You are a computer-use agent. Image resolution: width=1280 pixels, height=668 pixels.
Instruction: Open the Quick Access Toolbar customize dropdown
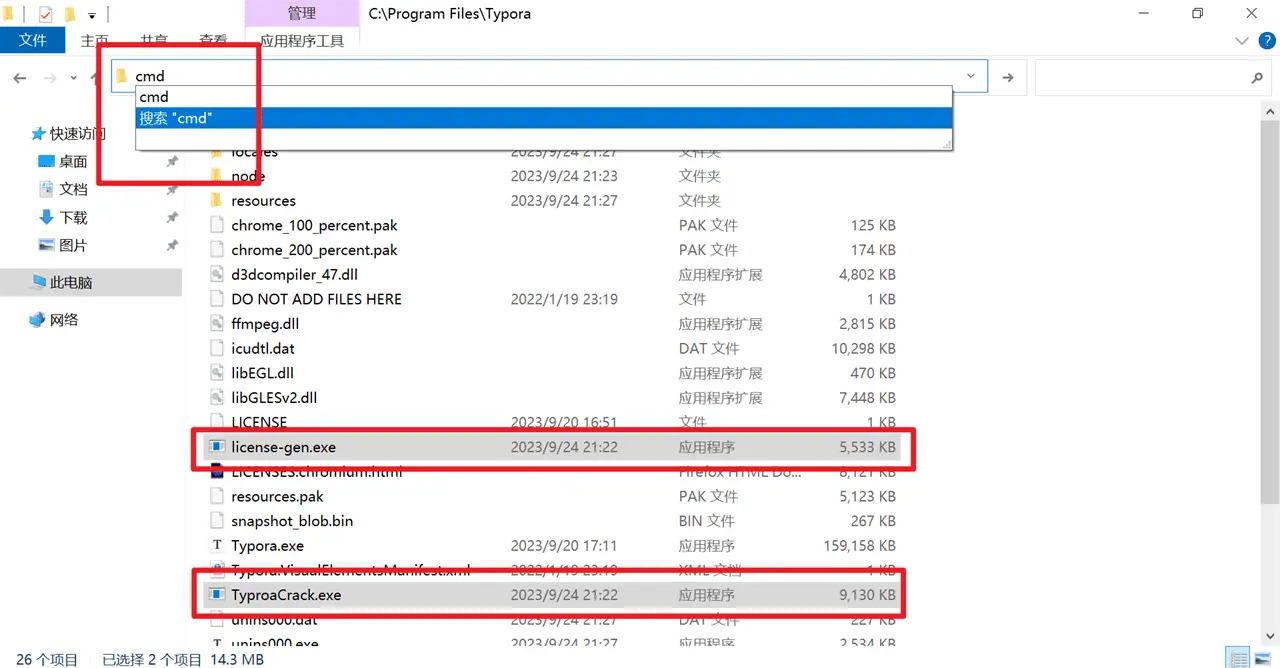(92, 15)
